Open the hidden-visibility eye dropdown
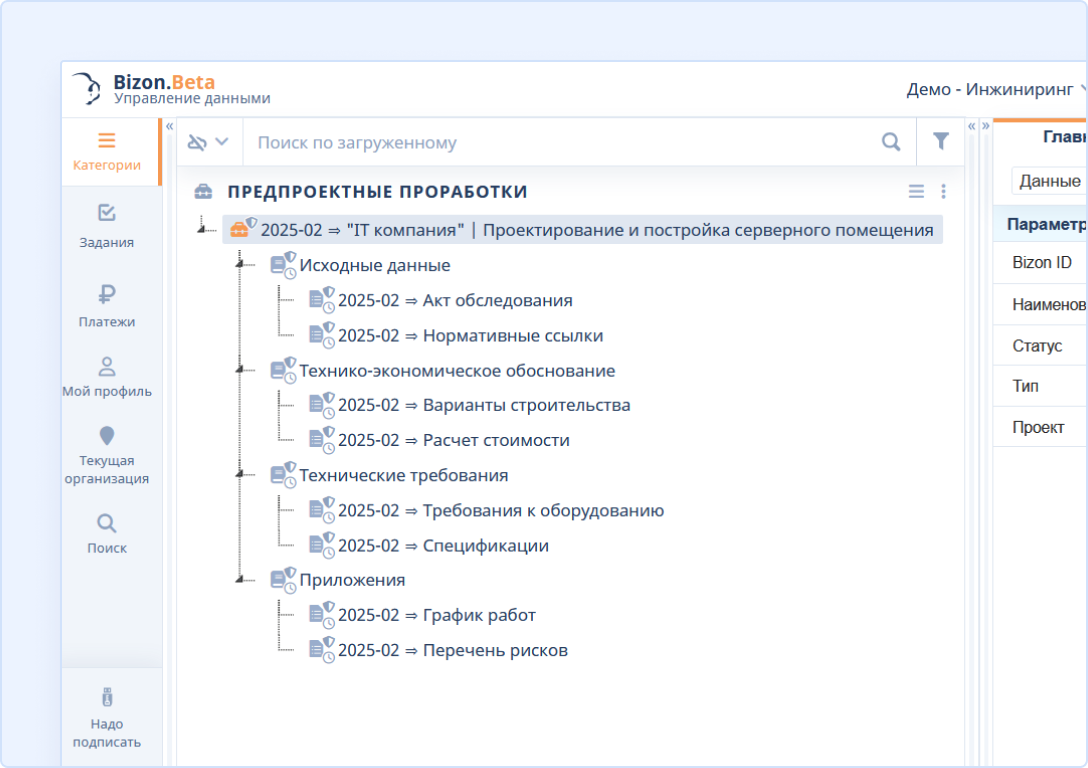Image resolution: width=1088 pixels, height=768 pixels. point(208,142)
